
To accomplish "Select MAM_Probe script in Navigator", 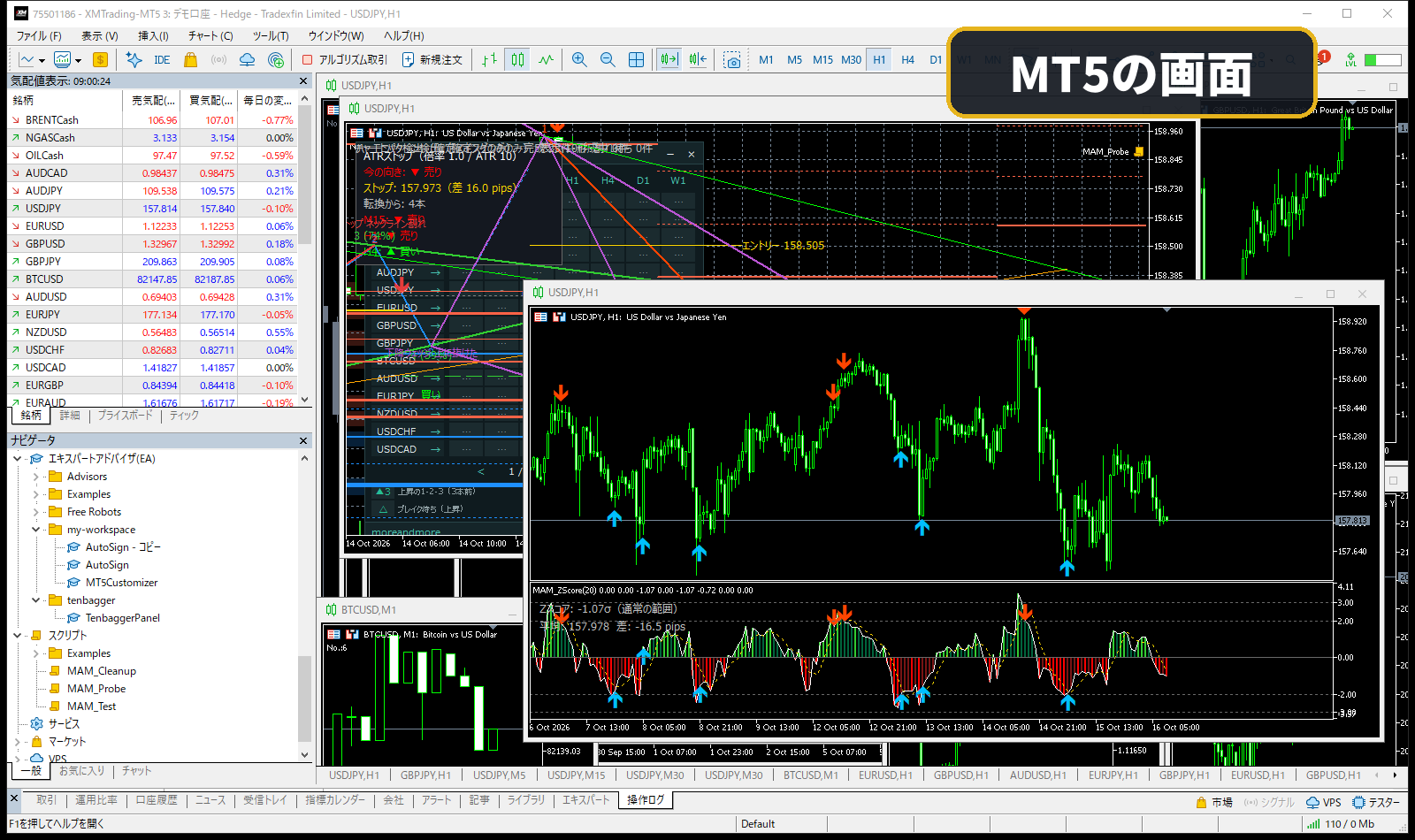I will pyautogui.click(x=96, y=689).
